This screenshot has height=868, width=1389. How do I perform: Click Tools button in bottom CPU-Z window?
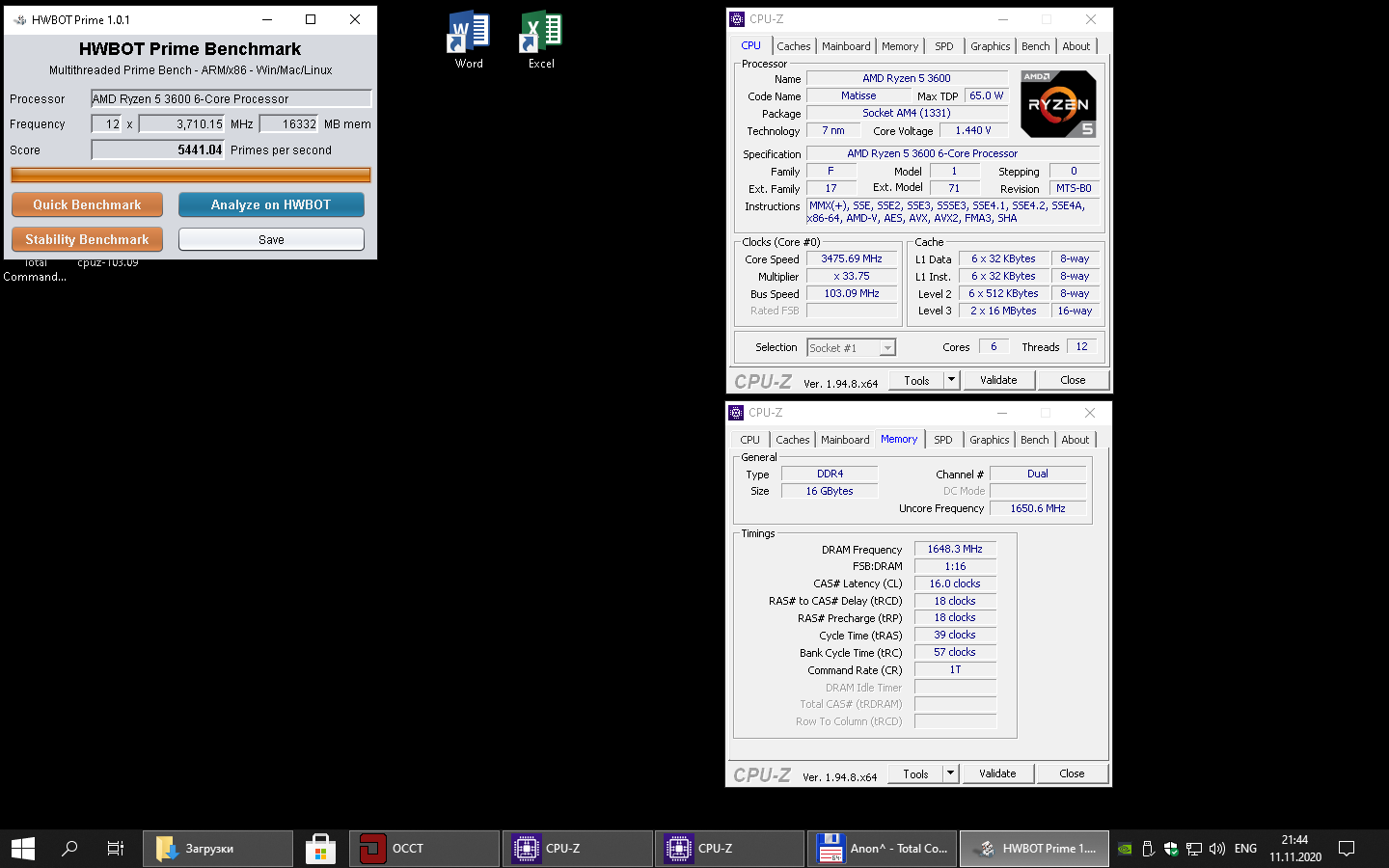[x=915, y=773]
